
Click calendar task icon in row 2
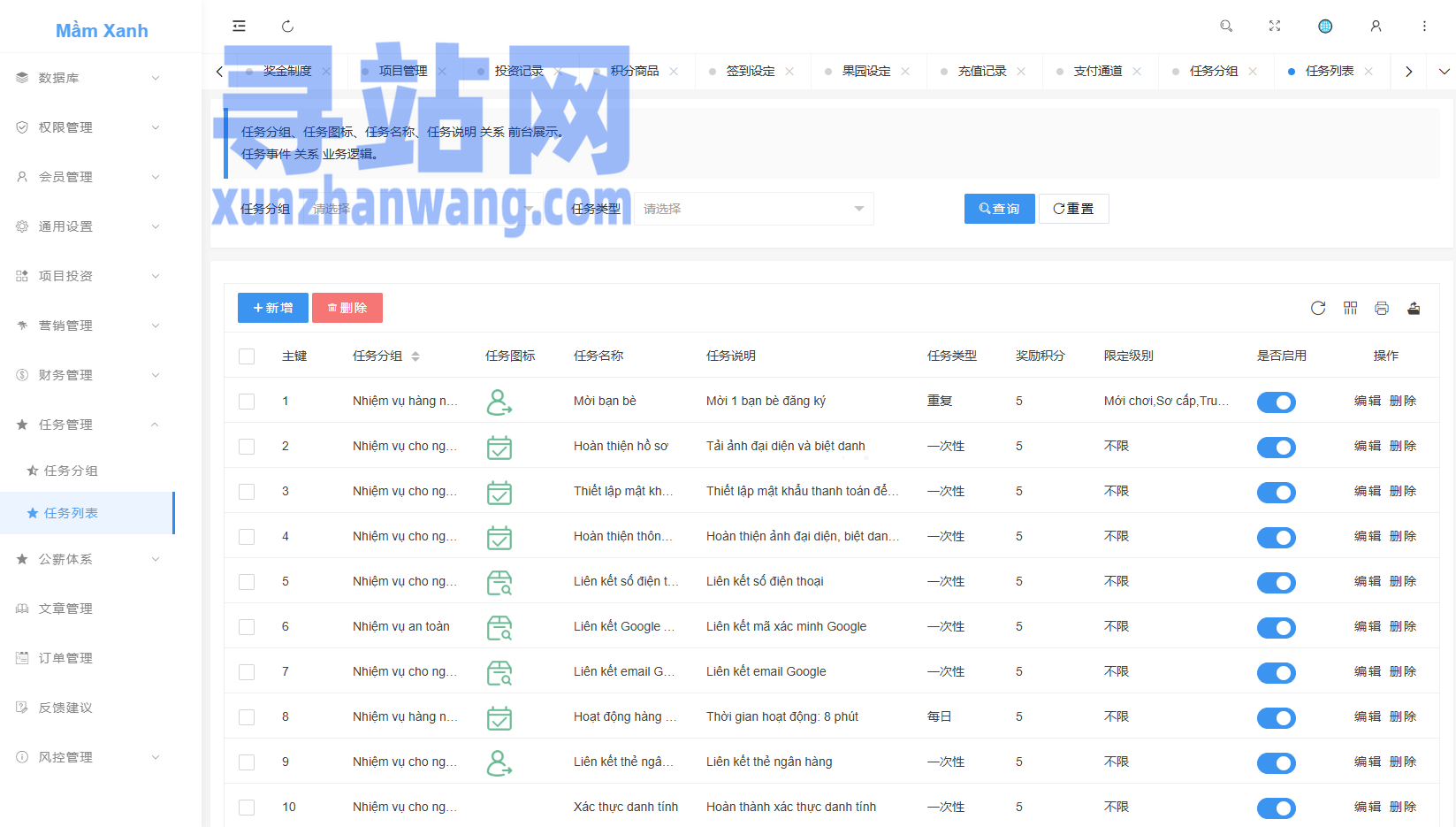[x=499, y=448]
